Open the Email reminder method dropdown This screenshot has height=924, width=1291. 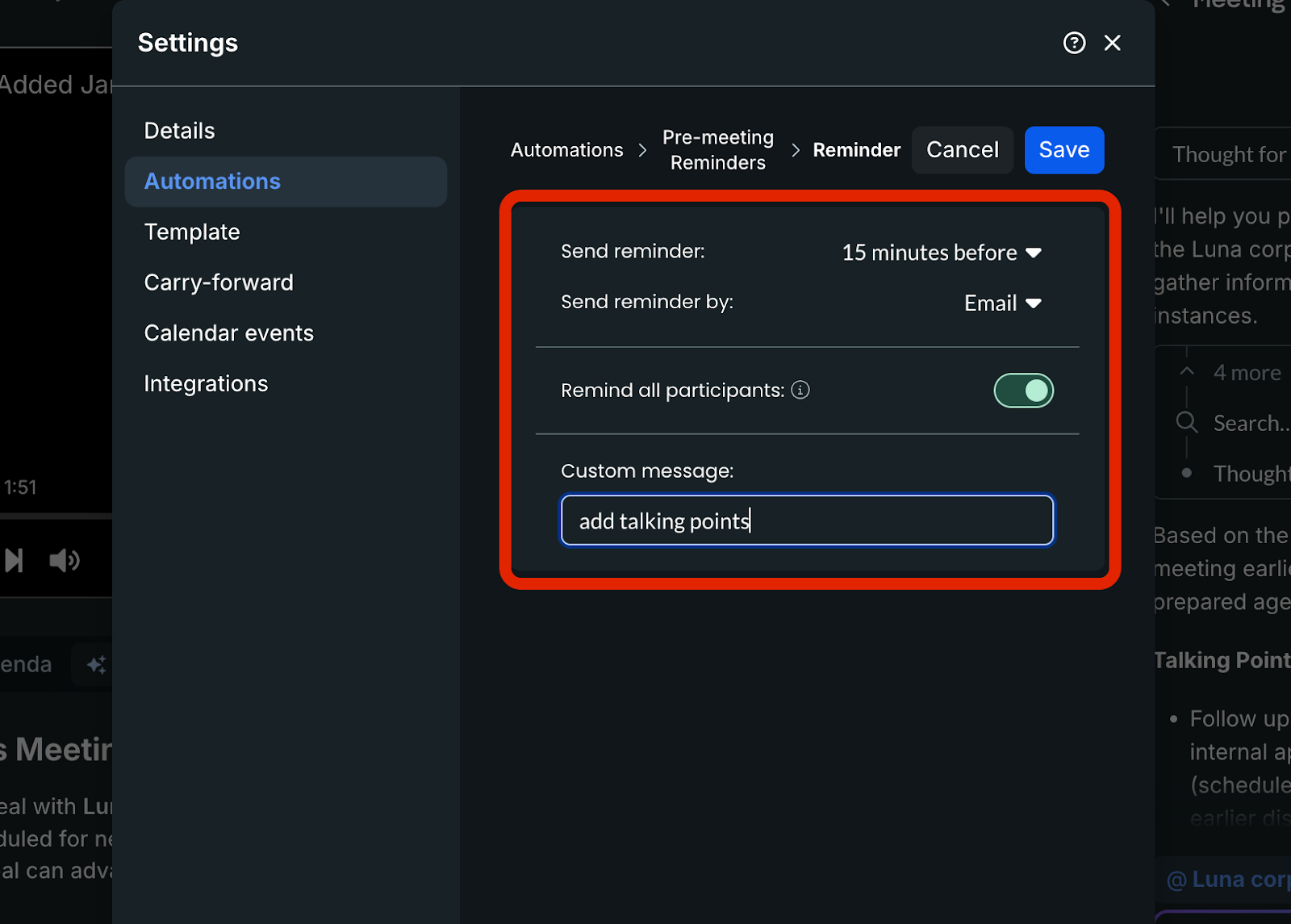coord(1002,303)
